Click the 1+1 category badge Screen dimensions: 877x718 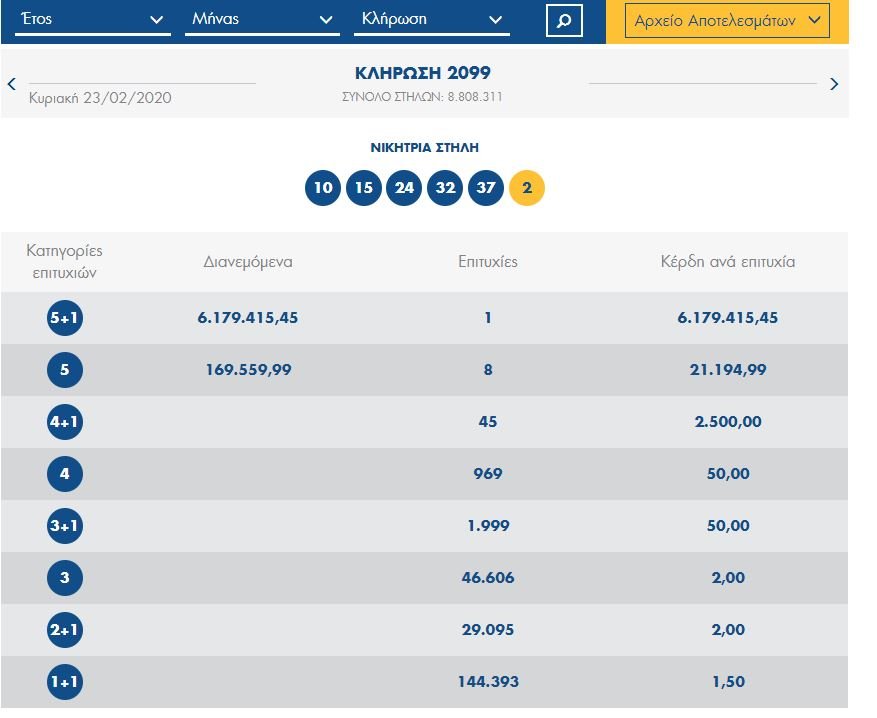point(65,682)
